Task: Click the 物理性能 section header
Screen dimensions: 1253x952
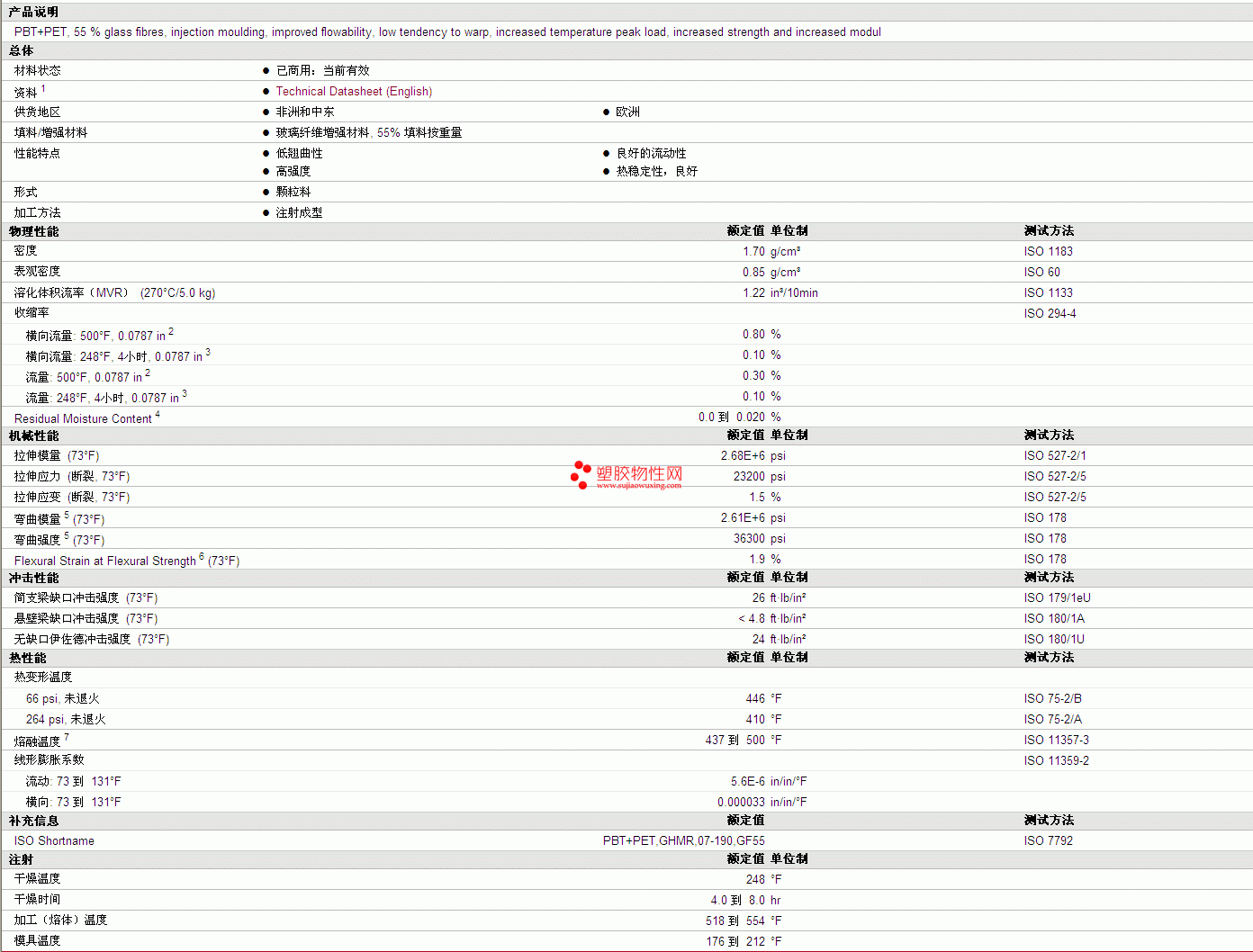Action: pyautogui.click(x=34, y=231)
